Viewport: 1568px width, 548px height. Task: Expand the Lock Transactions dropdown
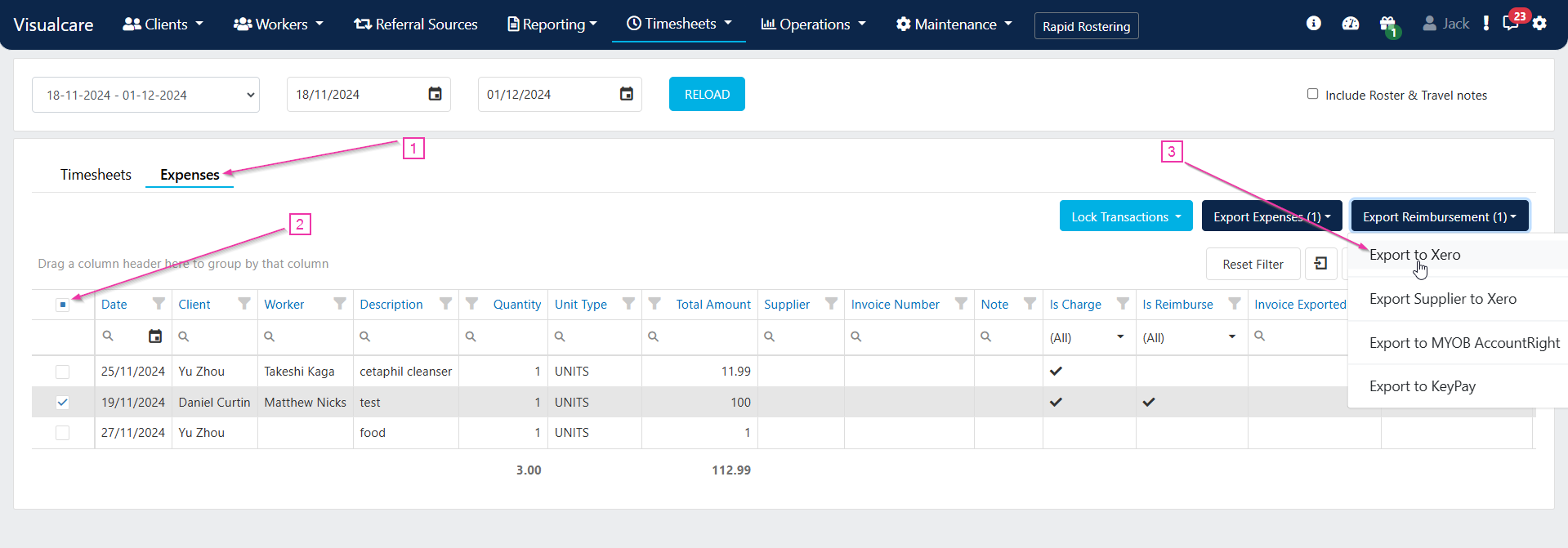(x=1126, y=216)
